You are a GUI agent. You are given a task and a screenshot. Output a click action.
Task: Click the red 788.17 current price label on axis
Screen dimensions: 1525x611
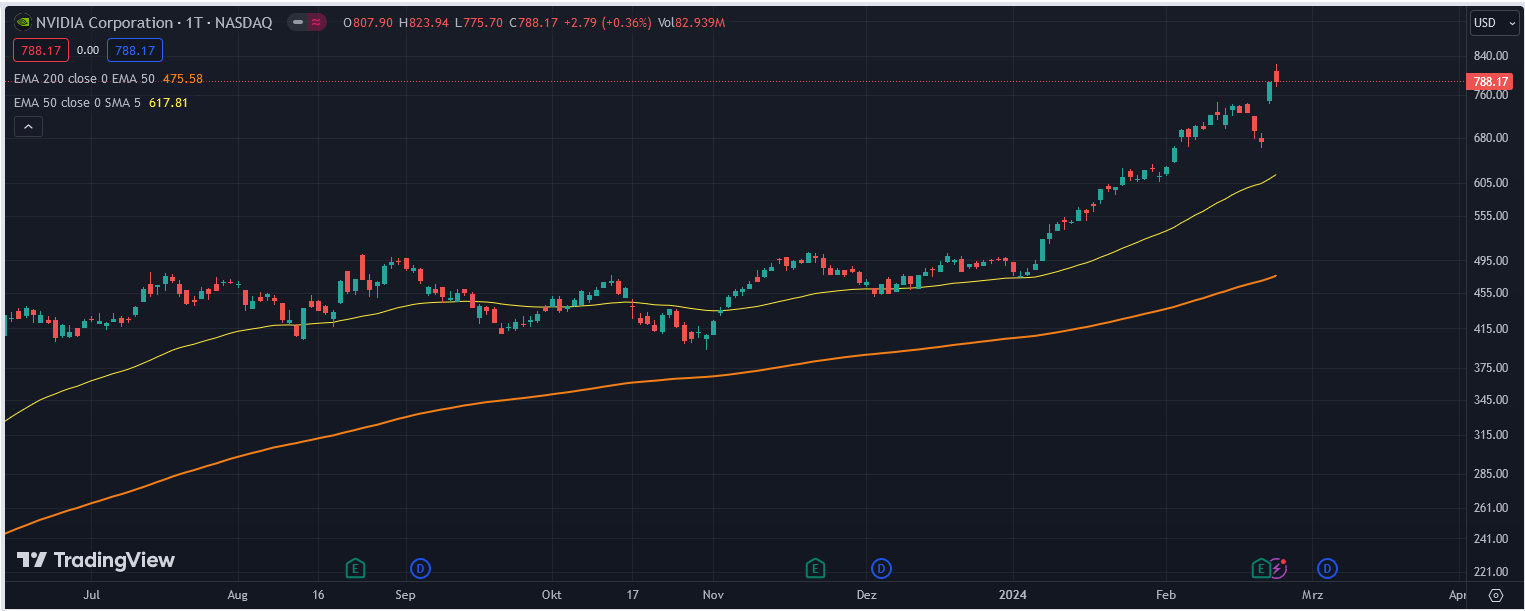(1490, 81)
